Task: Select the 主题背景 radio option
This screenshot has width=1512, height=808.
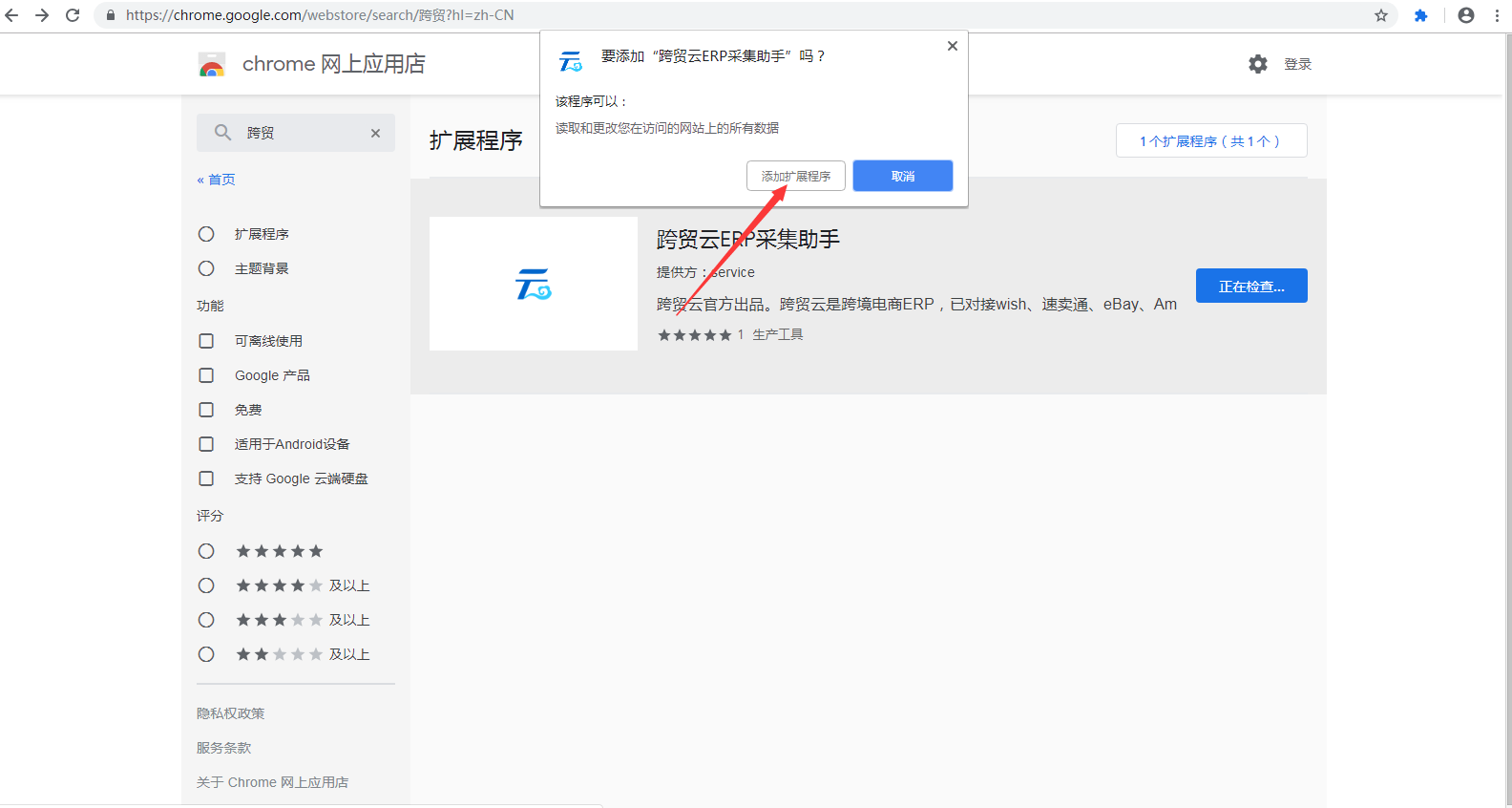Action: [x=206, y=268]
